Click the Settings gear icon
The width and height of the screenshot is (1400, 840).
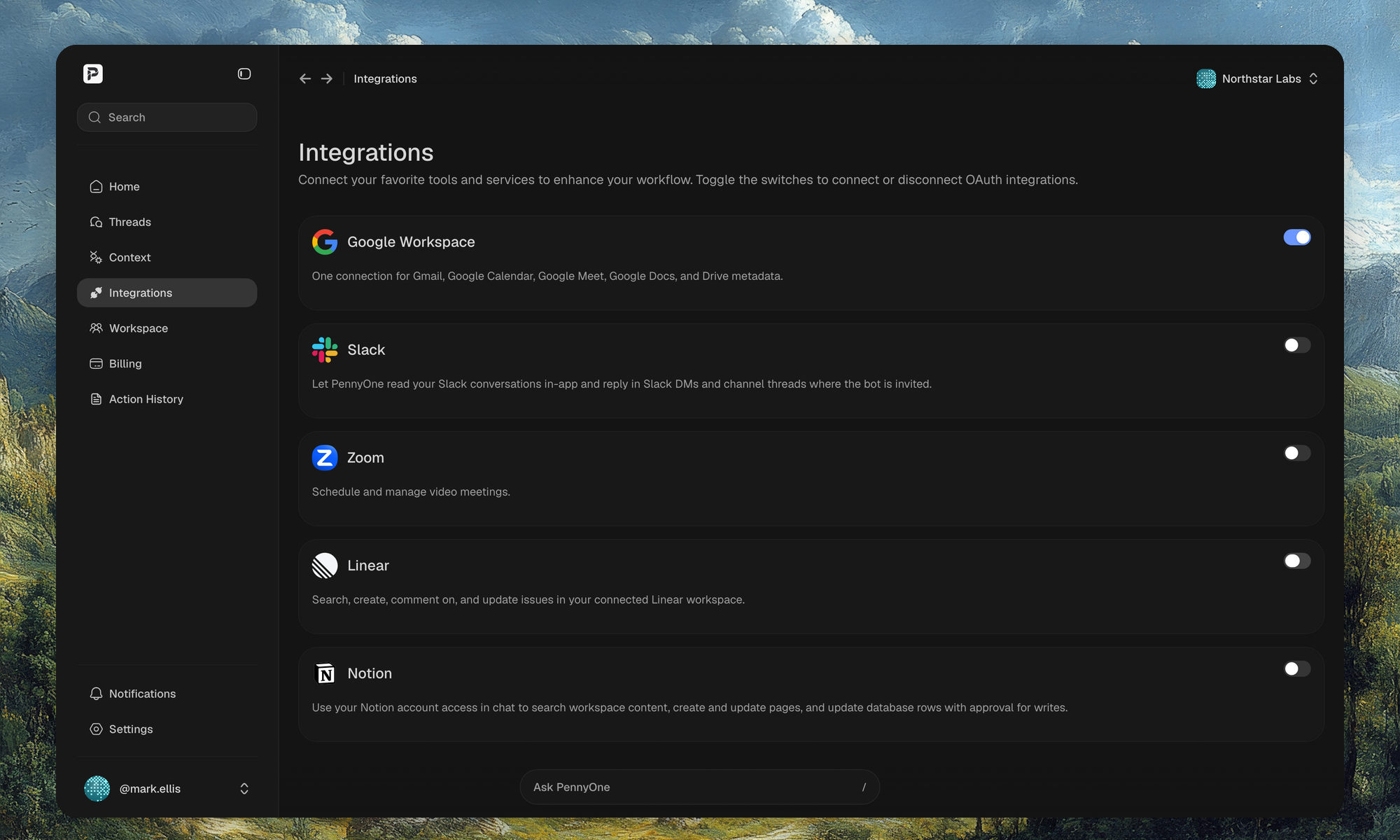(x=96, y=729)
